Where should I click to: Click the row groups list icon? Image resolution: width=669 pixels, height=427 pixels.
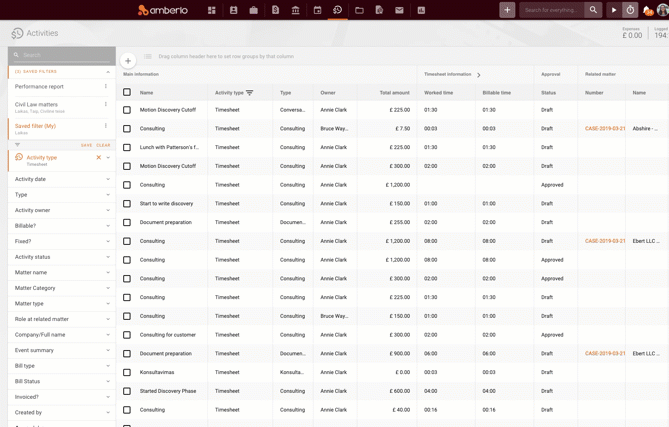148,56
